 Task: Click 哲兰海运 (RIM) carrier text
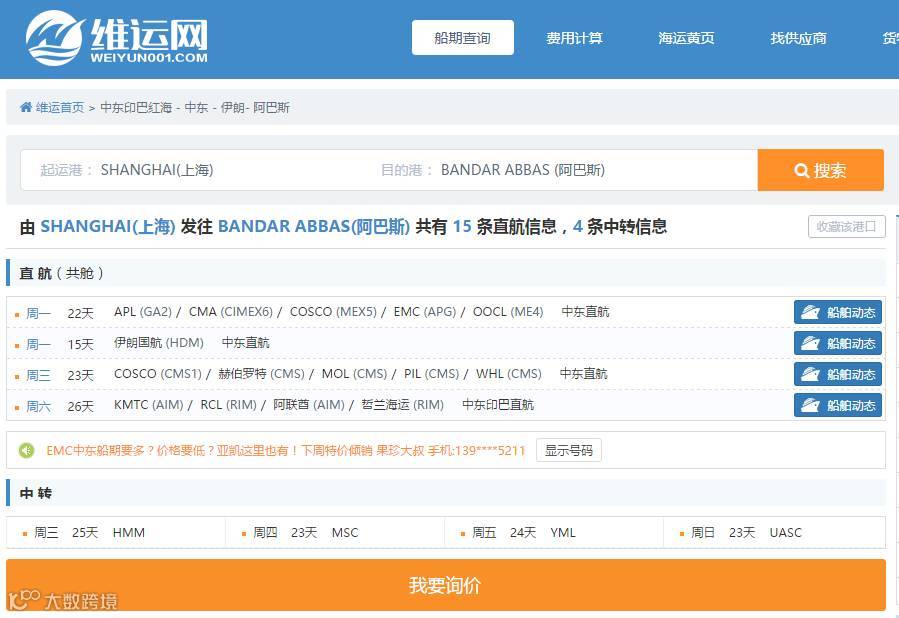pyautogui.click(x=402, y=405)
